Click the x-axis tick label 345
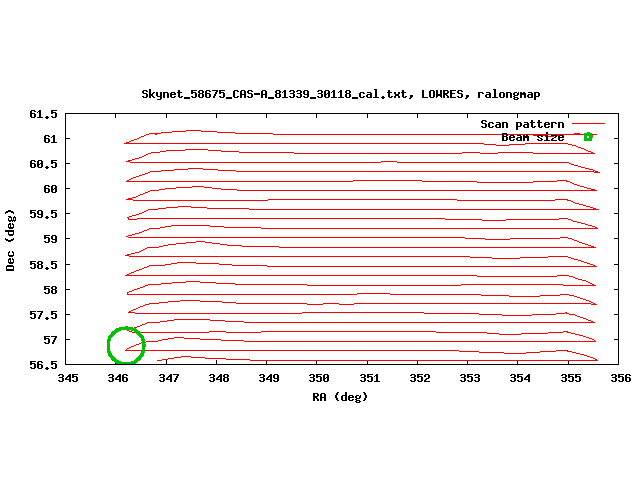 click(68, 378)
